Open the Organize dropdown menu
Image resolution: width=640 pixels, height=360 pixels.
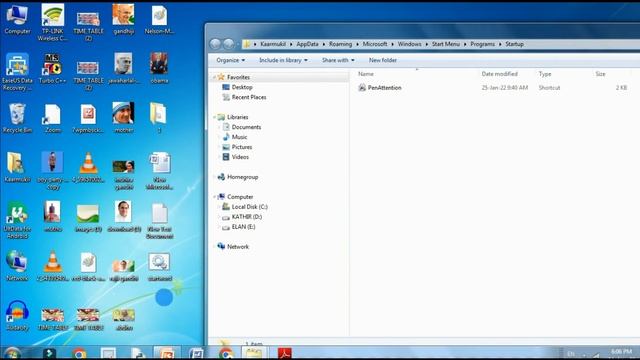click(231, 60)
